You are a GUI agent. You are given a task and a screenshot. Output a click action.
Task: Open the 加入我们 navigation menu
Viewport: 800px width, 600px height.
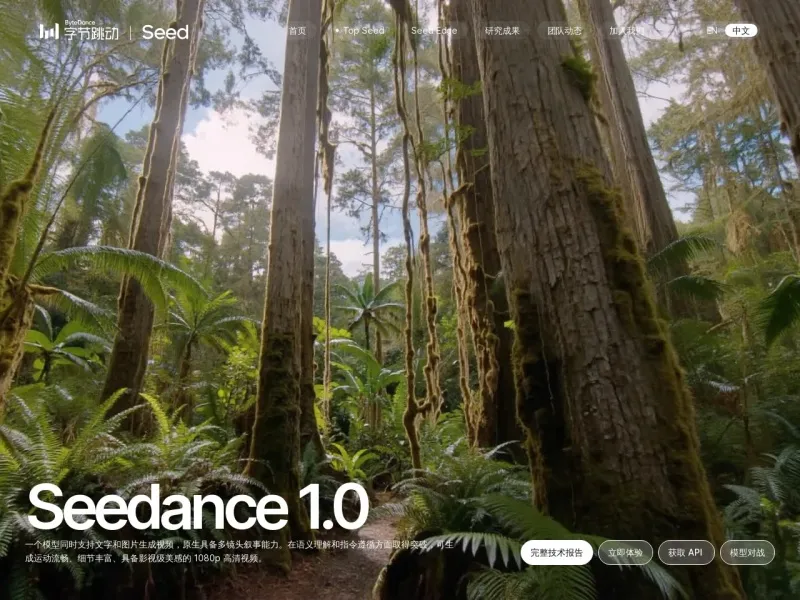coord(626,31)
